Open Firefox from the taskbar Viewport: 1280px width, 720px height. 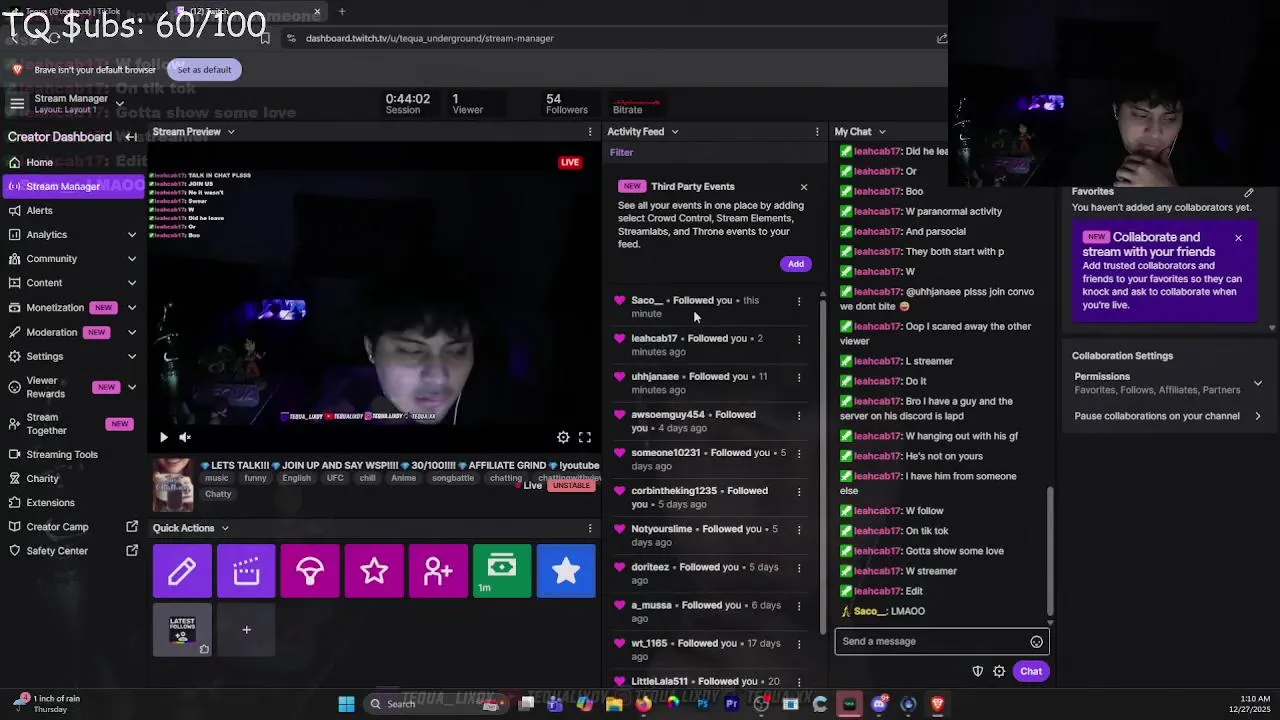click(643, 704)
